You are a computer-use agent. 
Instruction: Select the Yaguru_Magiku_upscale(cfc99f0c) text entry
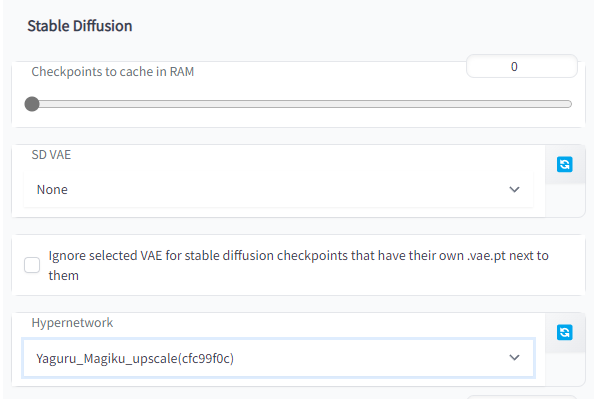point(135,358)
